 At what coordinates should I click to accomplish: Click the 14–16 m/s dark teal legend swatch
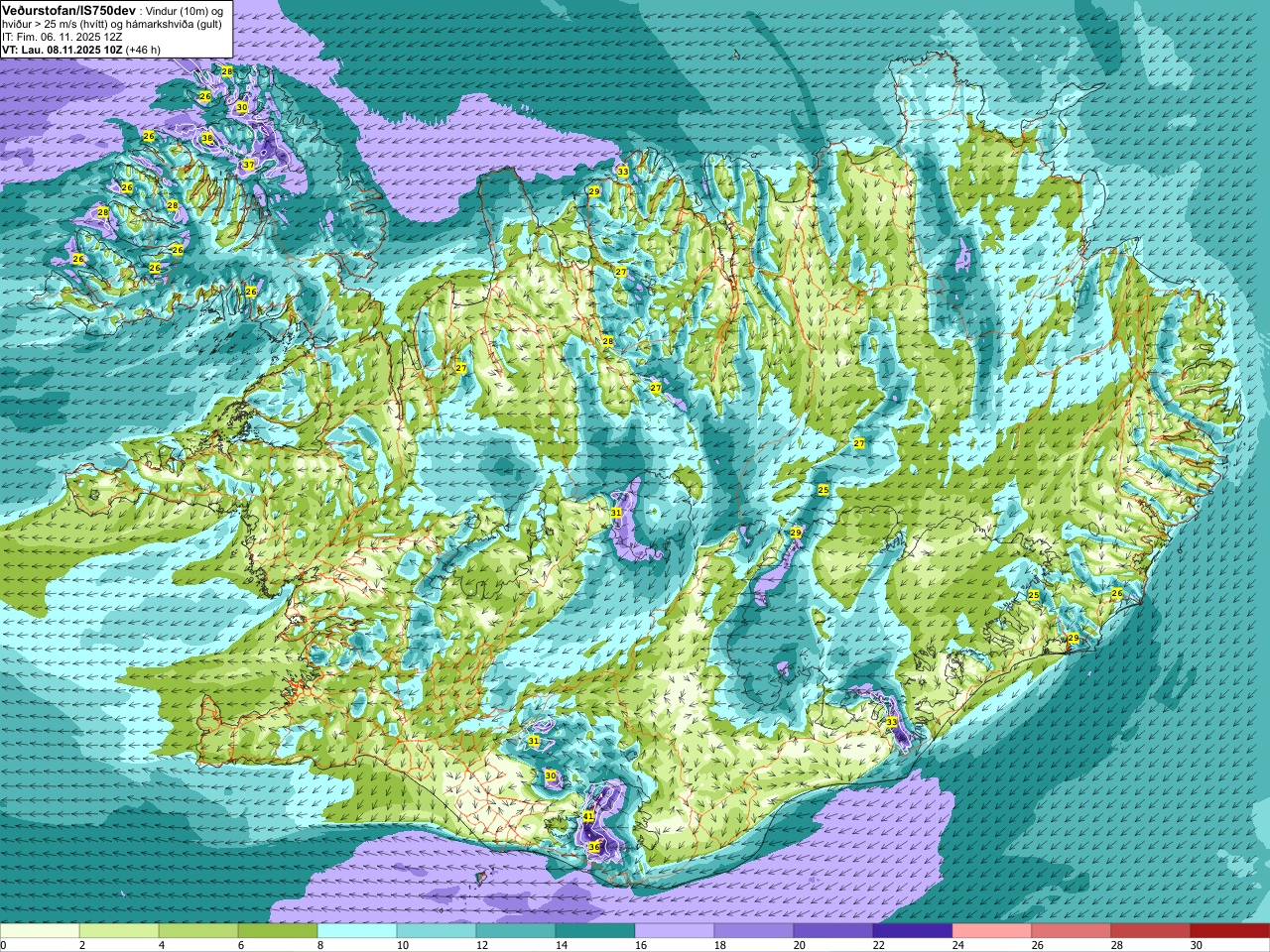(595, 931)
